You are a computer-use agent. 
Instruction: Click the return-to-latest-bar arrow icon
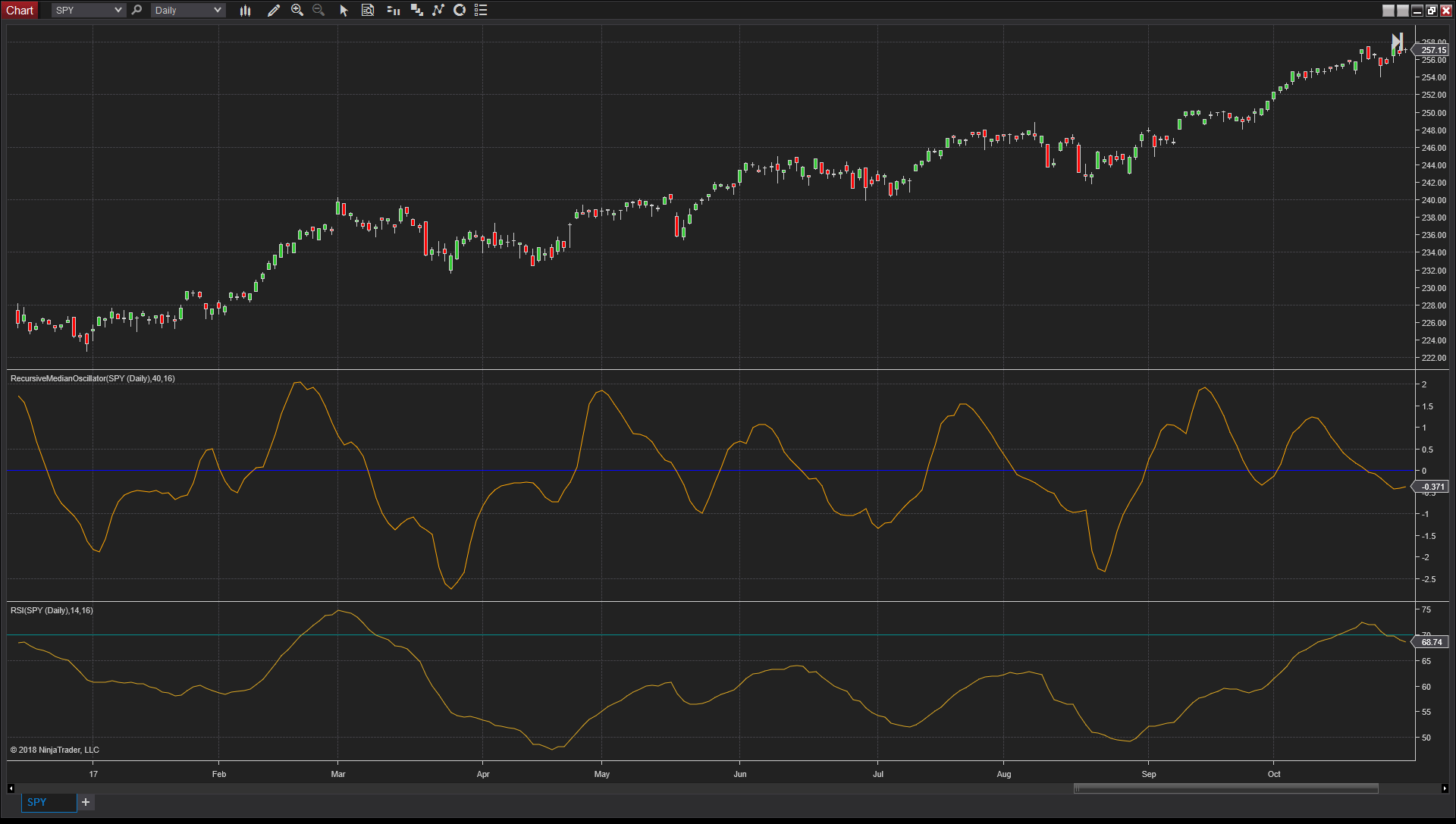click(x=1397, y=43)
